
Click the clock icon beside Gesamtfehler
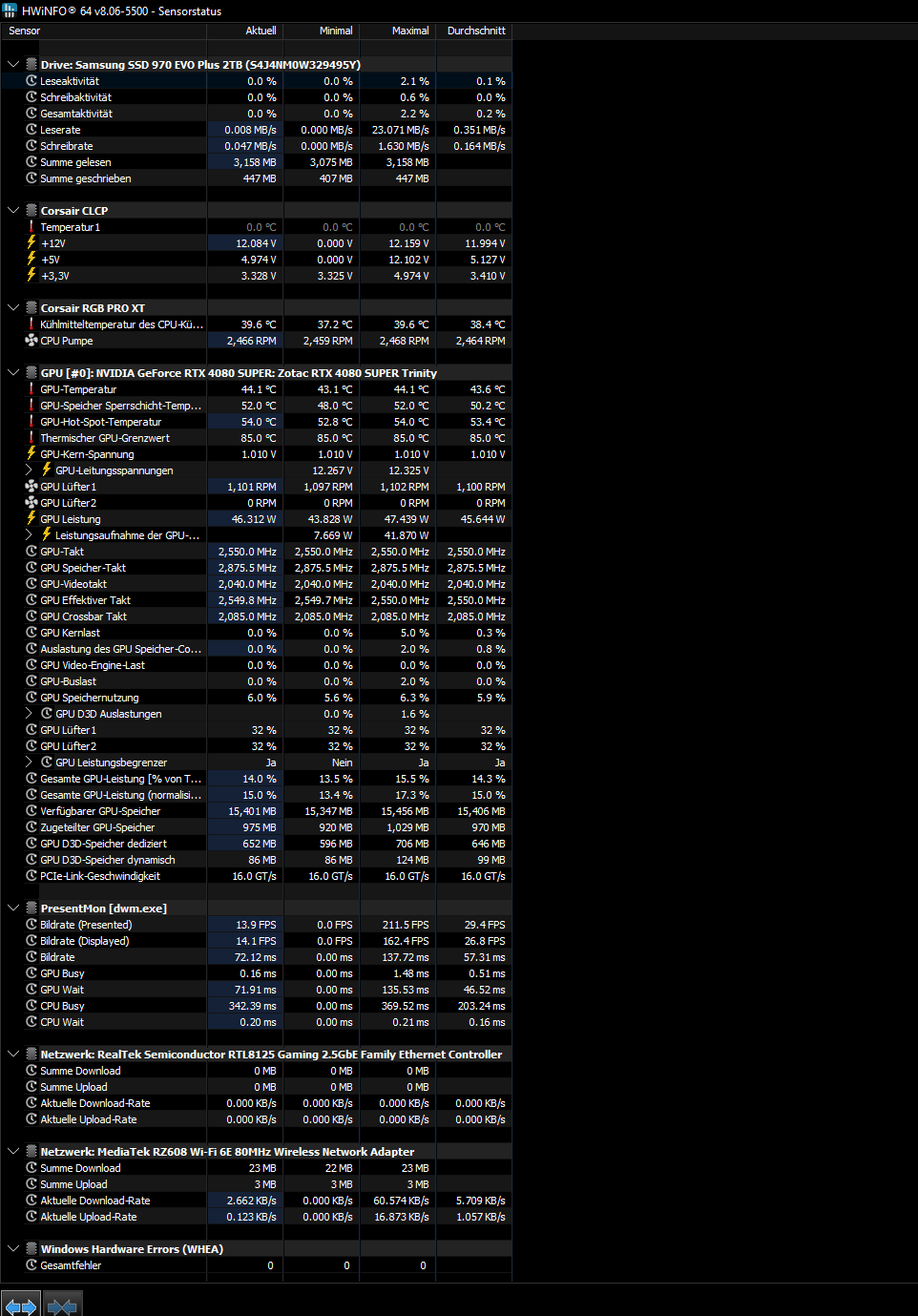click(31, 1265)
